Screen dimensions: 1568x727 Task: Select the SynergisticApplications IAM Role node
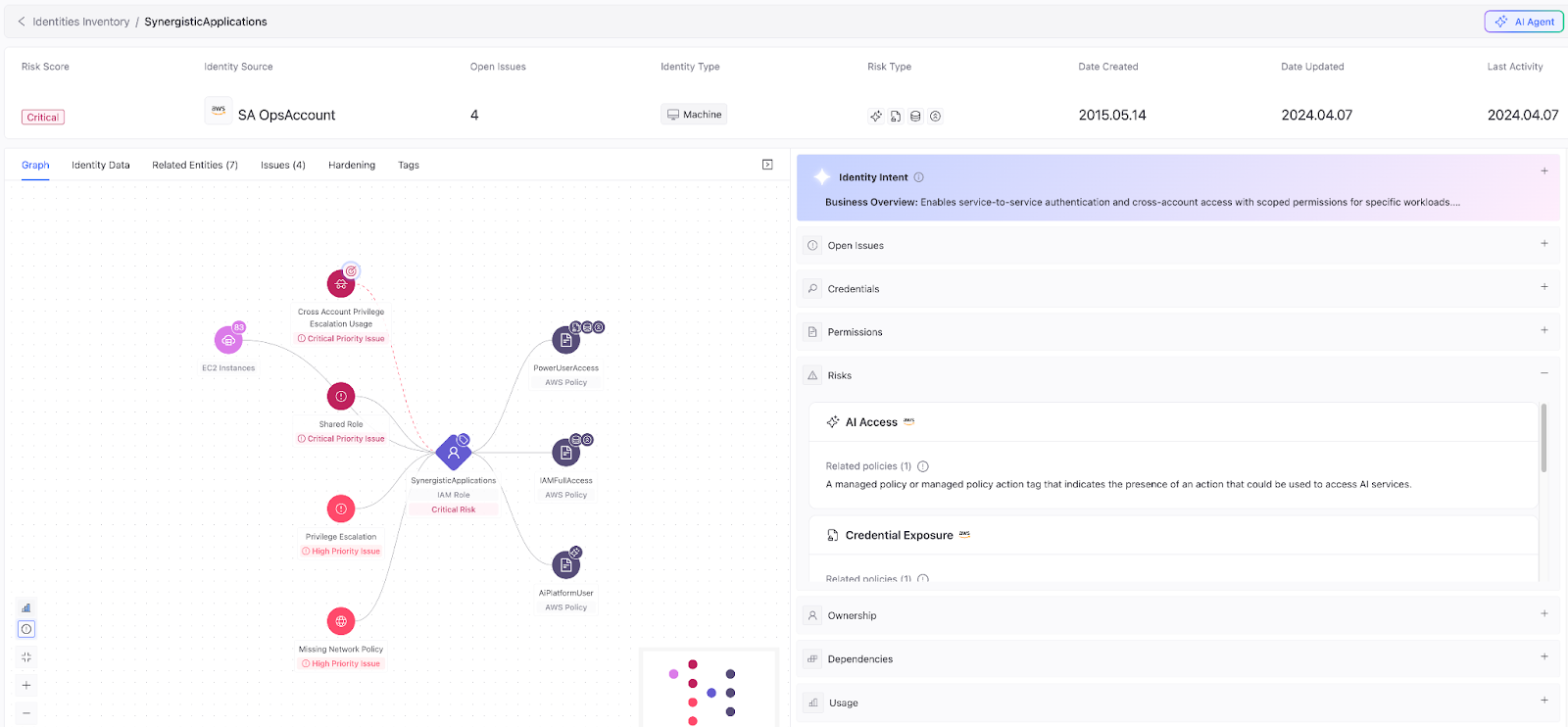(453, 453)
